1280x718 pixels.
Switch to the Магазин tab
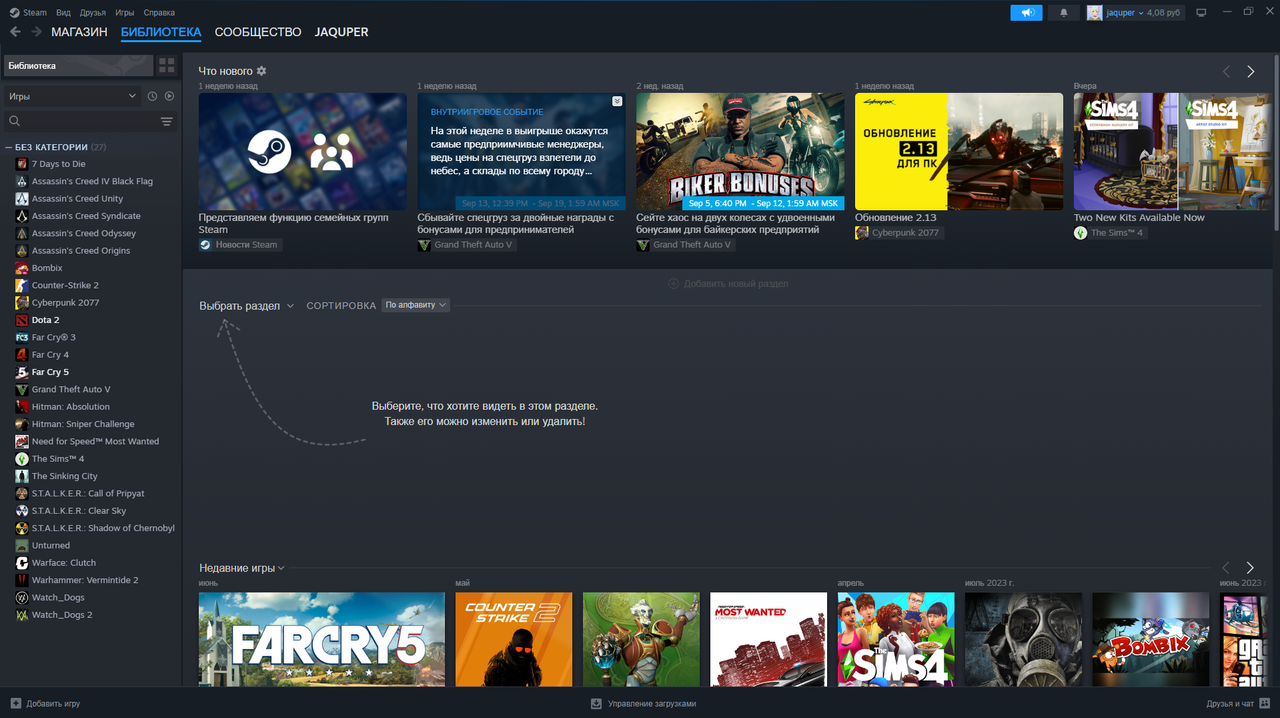79,32
